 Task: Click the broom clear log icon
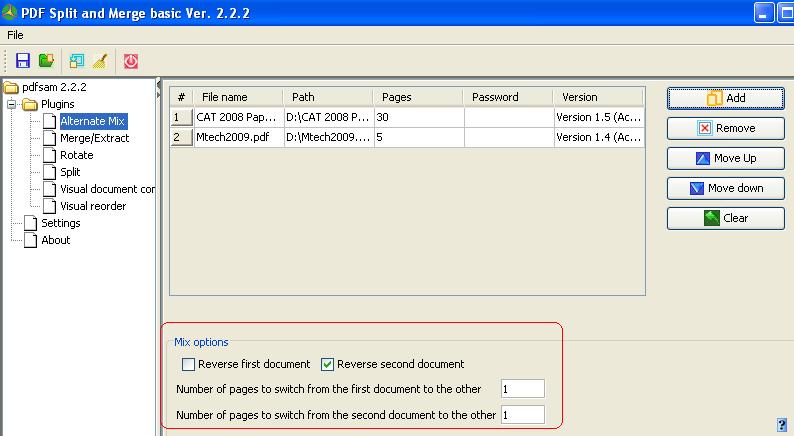pyautogui.click(x=99, y=61)
